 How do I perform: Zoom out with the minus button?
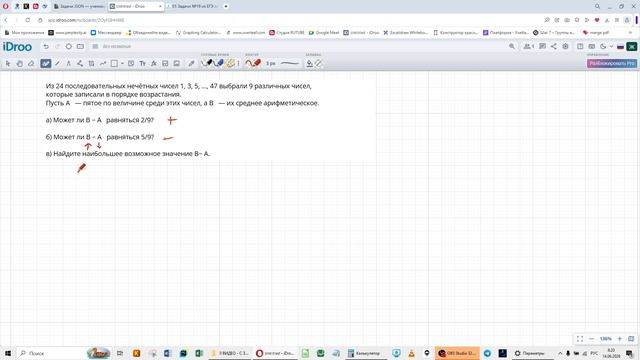591,339
